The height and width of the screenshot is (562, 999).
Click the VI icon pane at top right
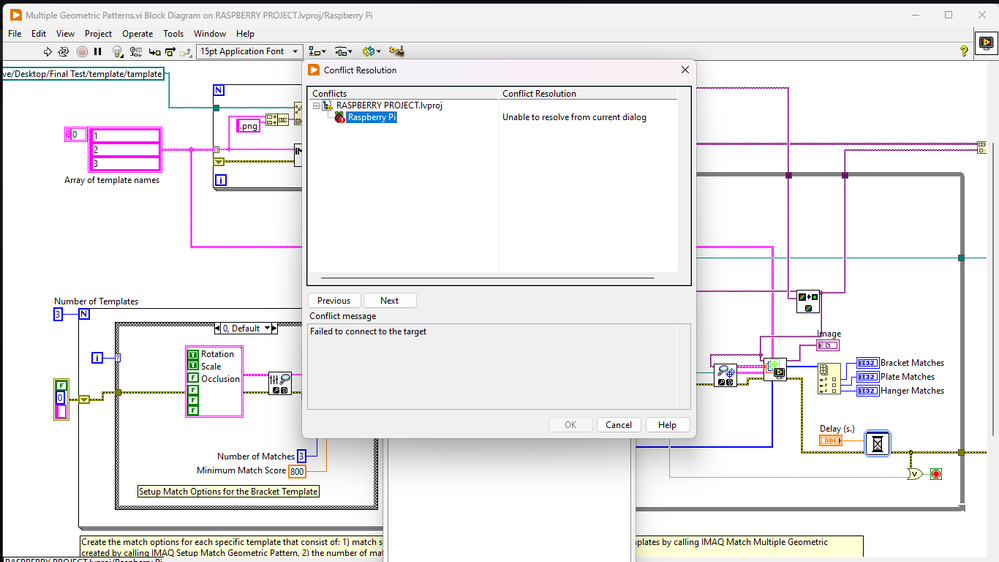pos(986,43)
